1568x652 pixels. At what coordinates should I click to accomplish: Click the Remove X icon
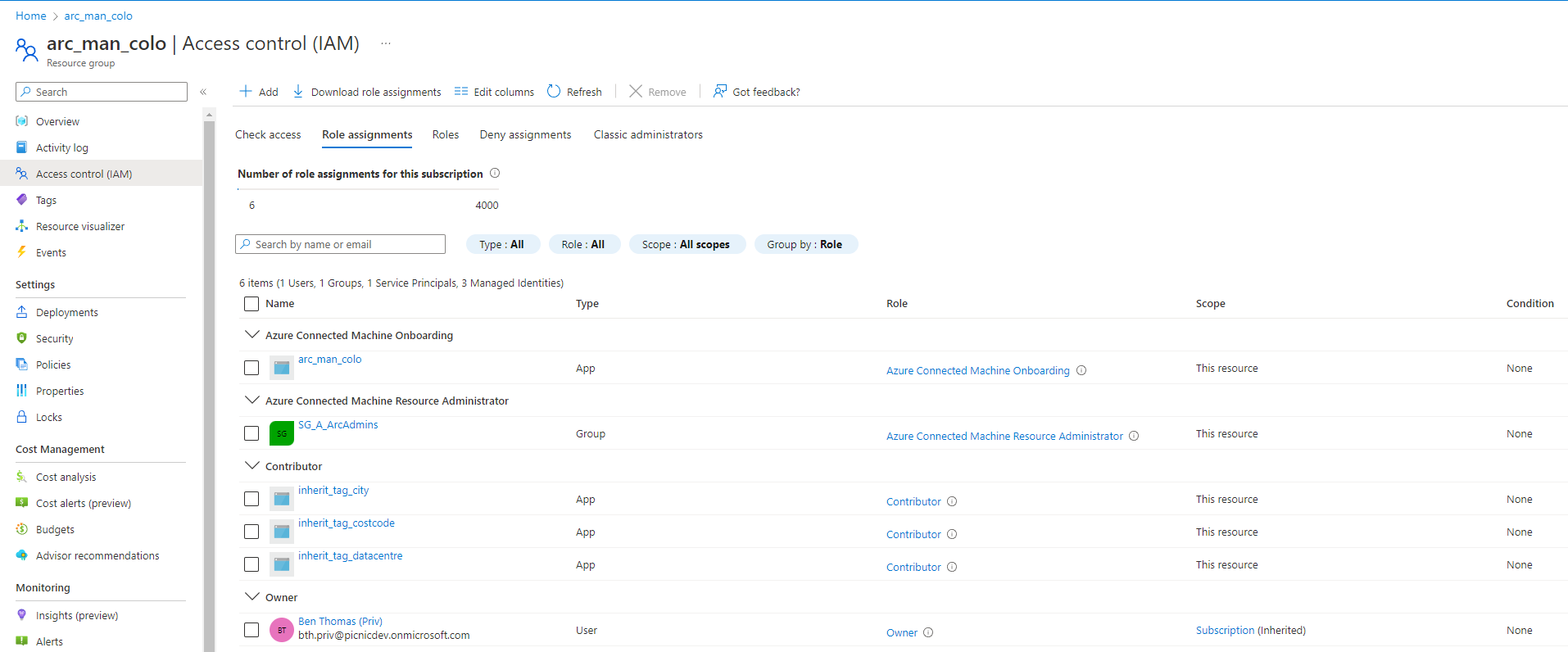pos(636,91)
